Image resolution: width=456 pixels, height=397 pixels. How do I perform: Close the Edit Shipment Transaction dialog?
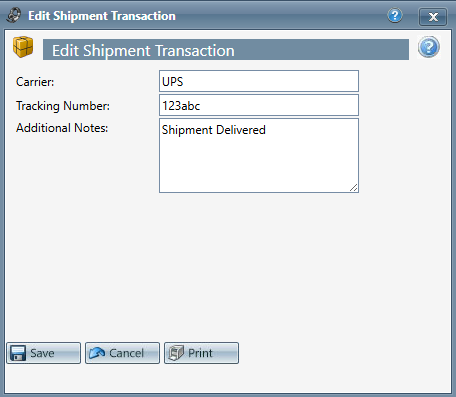[433, 17]
